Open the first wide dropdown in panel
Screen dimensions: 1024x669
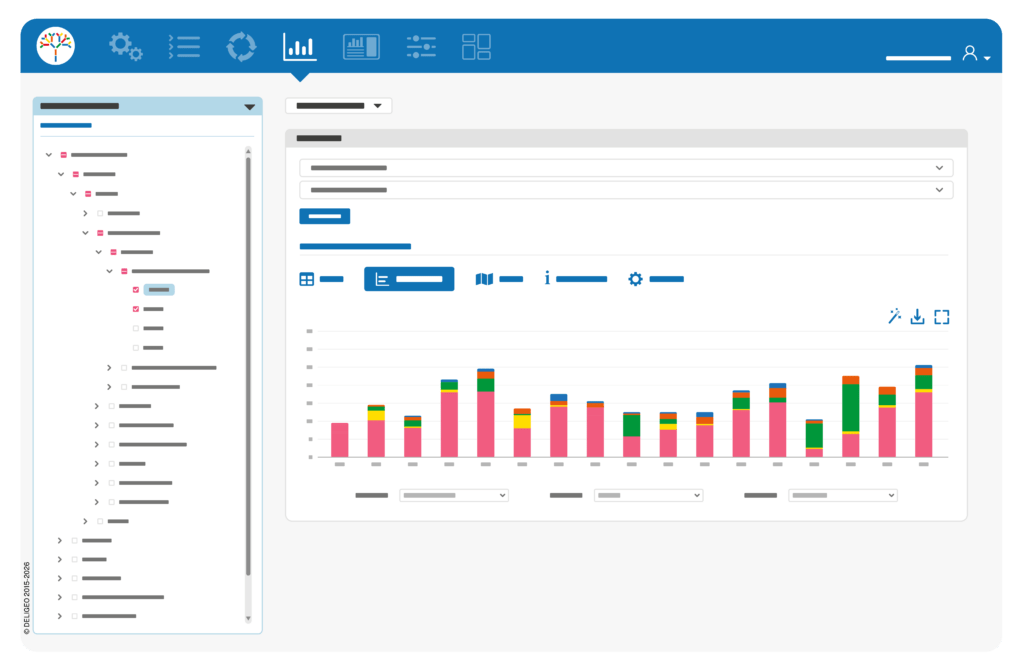[626, 168]
